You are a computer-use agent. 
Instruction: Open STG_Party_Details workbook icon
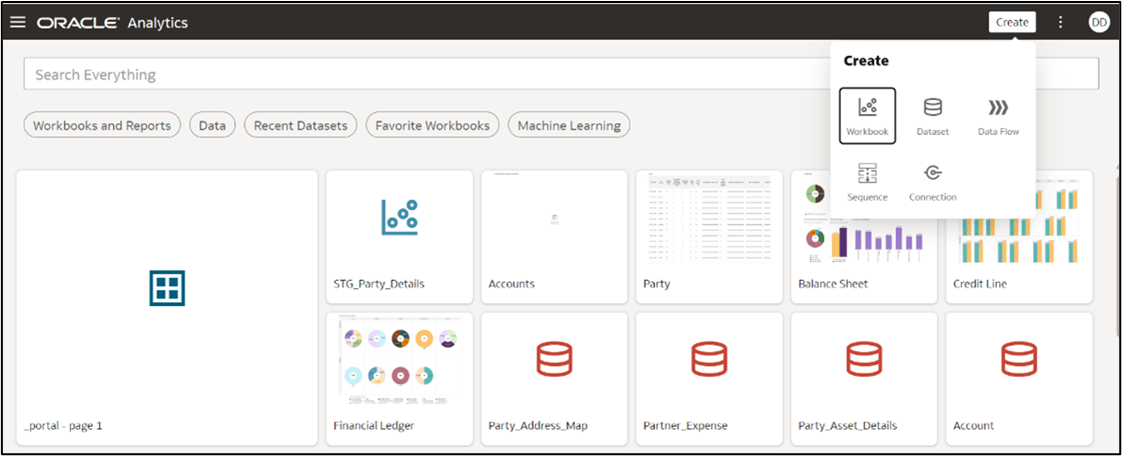[399, 218]
